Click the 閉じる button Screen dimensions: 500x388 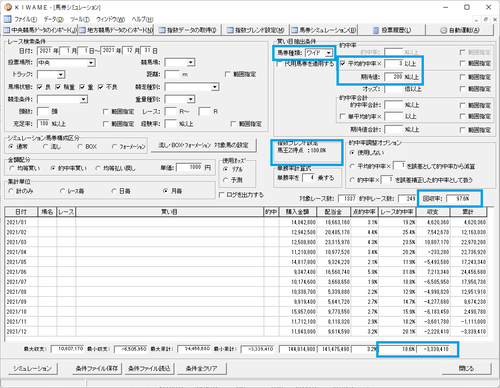click(466, 368)
